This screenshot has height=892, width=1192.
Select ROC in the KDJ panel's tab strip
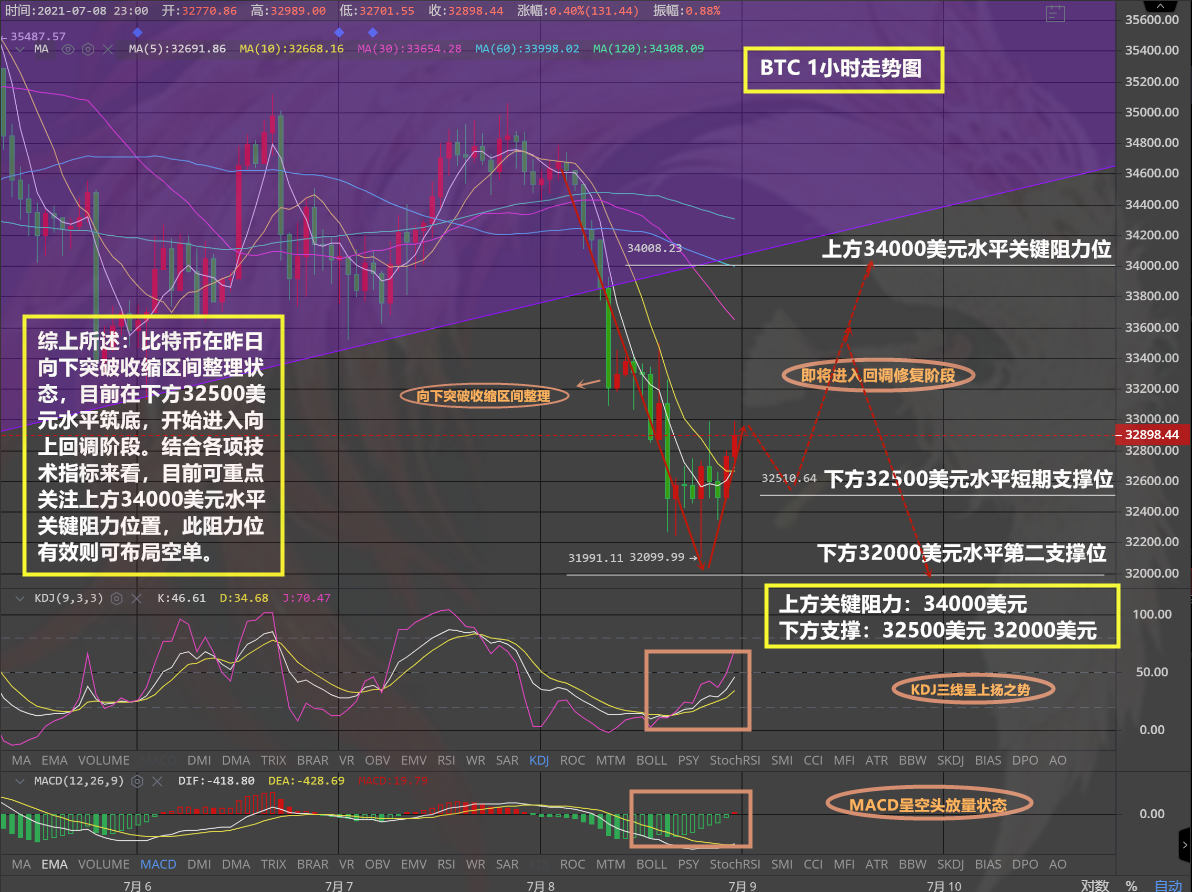[572, 760]
